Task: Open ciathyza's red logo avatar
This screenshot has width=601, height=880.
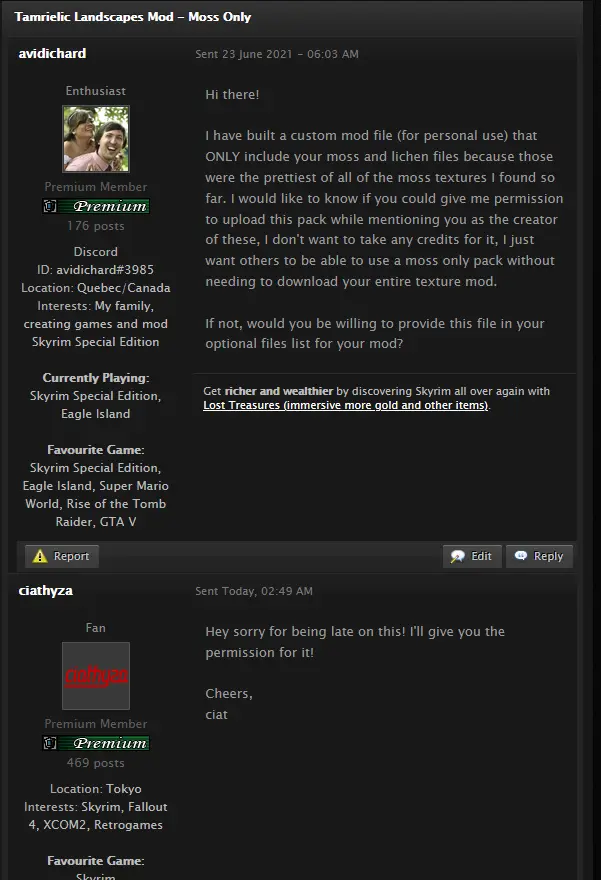Action: pos(96,676)
